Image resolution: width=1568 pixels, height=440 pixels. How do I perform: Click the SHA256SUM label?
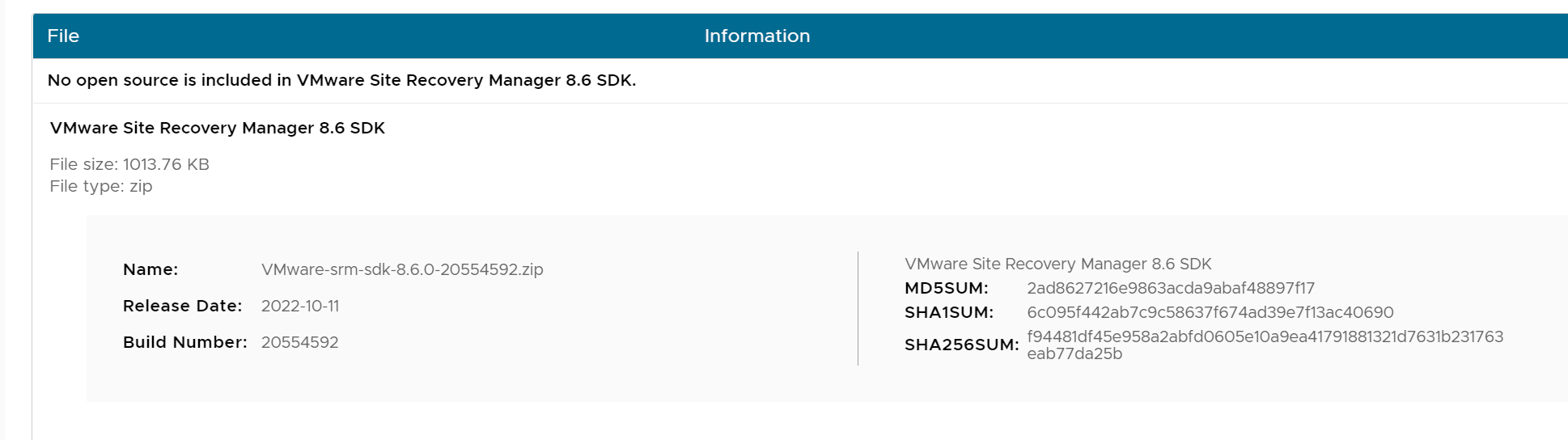[x=961, y=345]
